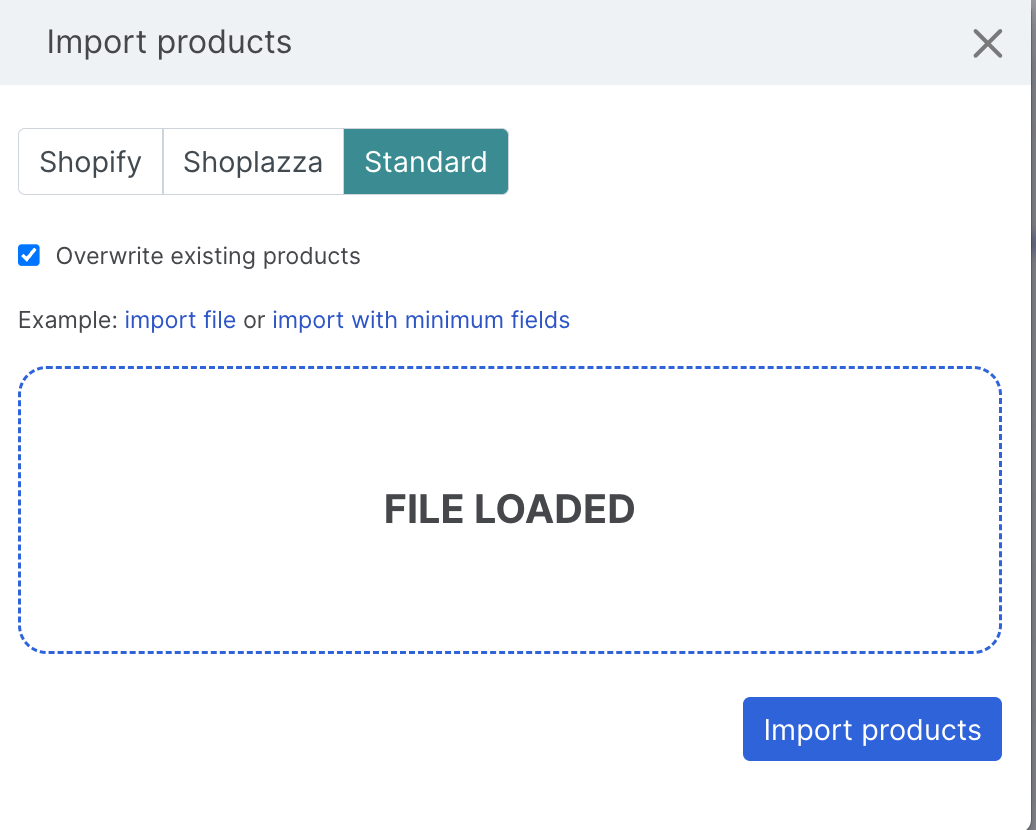Open the 'import file' example link
1036x830 pixels.
[180, 321]
